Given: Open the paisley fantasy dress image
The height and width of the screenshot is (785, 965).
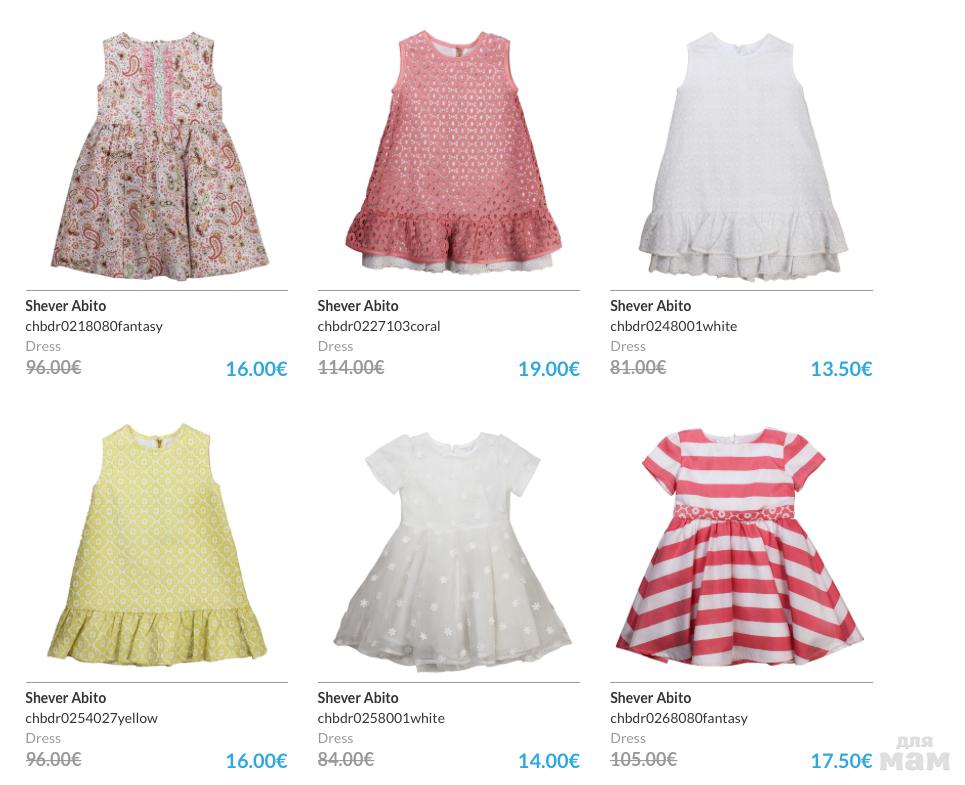Looking at the screenshot, I should coord(160,157).
